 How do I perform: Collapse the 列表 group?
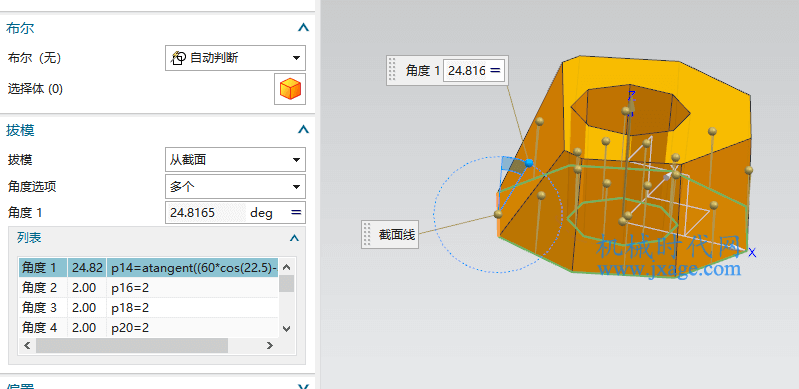tap(294, 238)
